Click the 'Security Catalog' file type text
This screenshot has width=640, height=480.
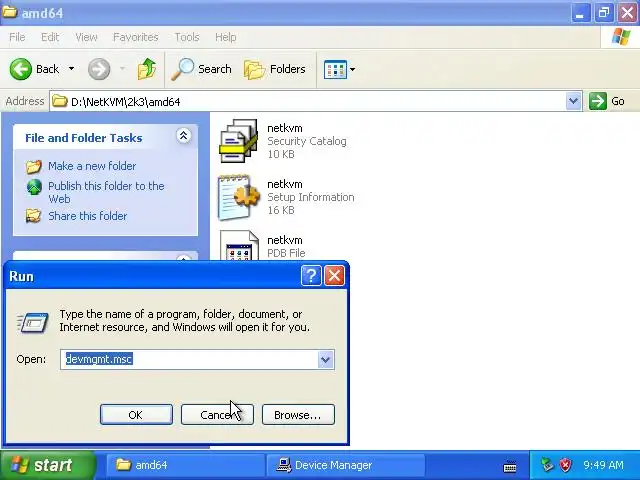pyautogui.click(x=307, y=141)
